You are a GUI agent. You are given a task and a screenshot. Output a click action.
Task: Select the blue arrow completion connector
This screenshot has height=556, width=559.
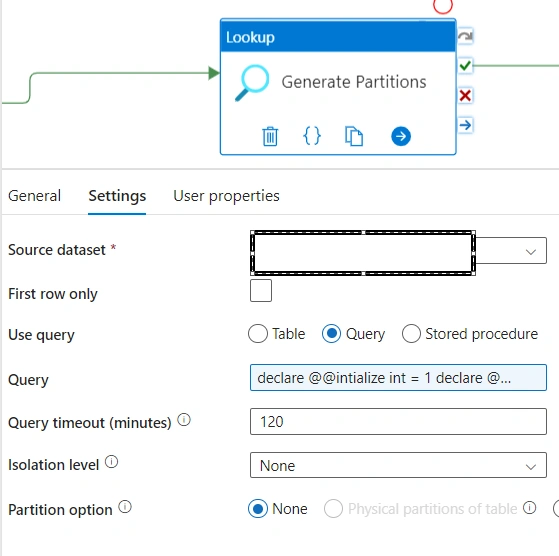(x=465, y=125)
